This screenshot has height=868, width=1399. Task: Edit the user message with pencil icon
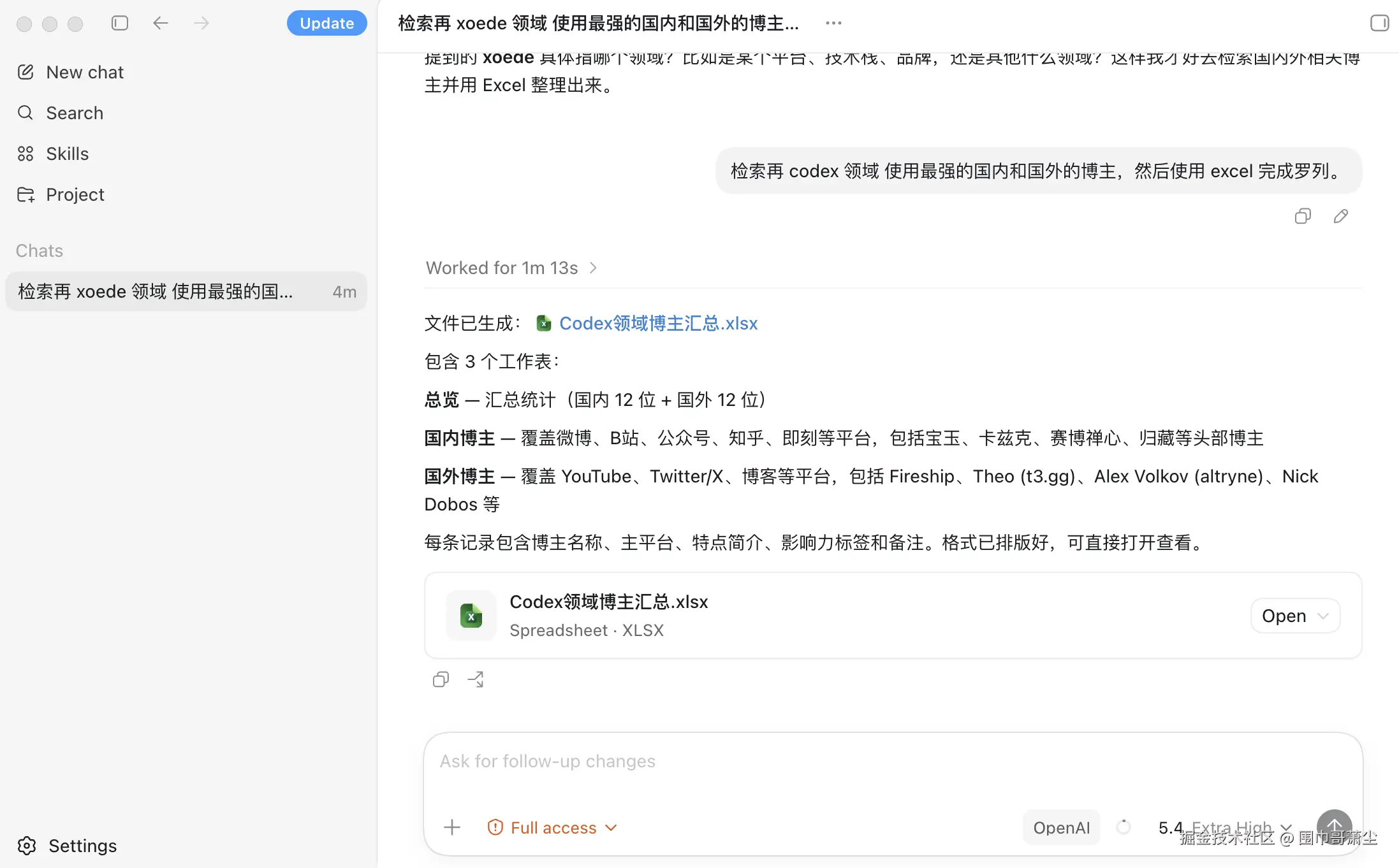pos(1341,216)
